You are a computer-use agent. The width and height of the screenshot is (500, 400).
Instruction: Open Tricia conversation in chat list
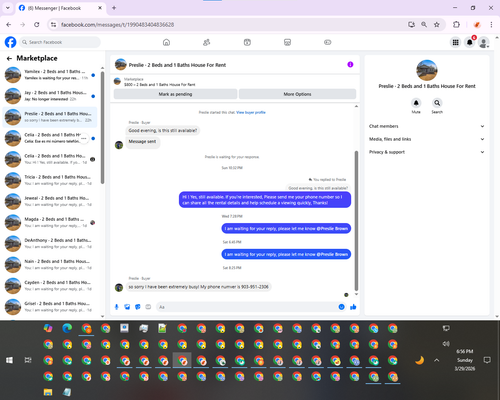click(50, 180)
